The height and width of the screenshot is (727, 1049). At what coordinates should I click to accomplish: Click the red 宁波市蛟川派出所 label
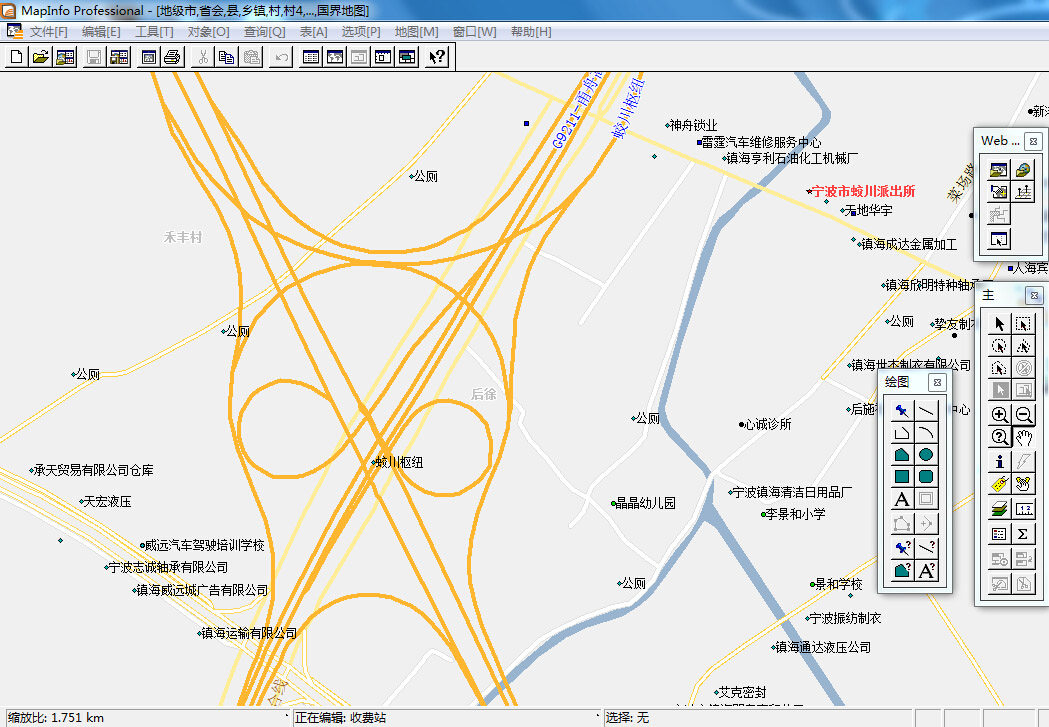pyautogui.click(x=863, y=191)
